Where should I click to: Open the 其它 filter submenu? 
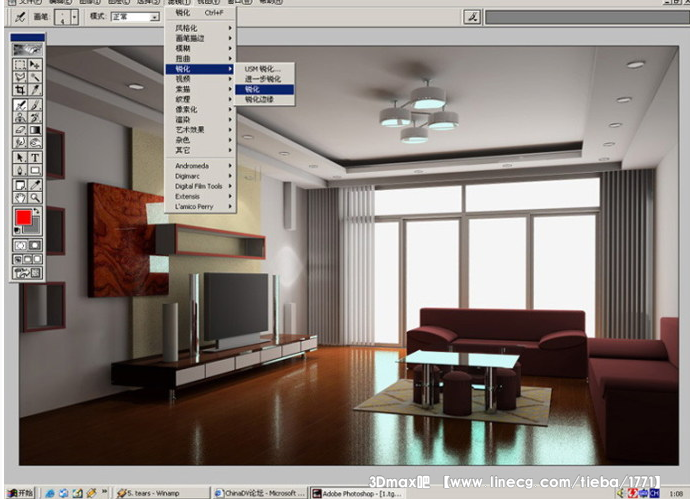200,150
